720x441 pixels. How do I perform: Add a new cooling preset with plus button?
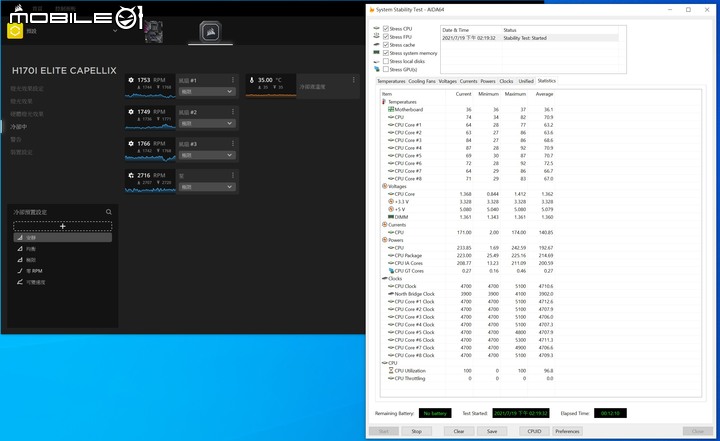[62, 226]
